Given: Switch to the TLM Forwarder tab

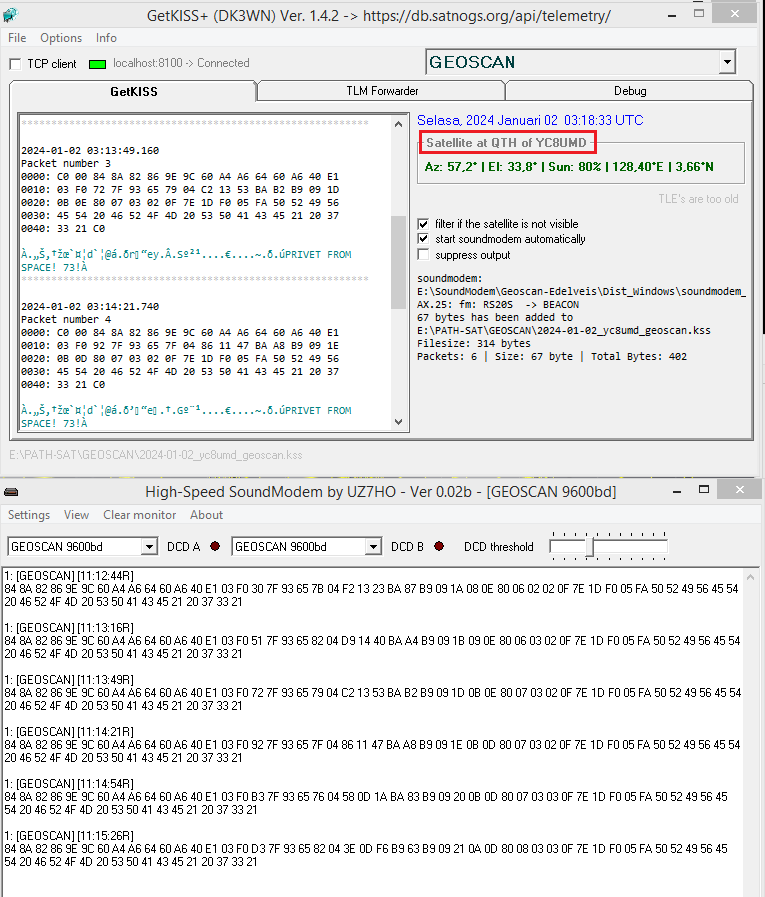Looking at the screenshot, I should click(x=382, y=91).
